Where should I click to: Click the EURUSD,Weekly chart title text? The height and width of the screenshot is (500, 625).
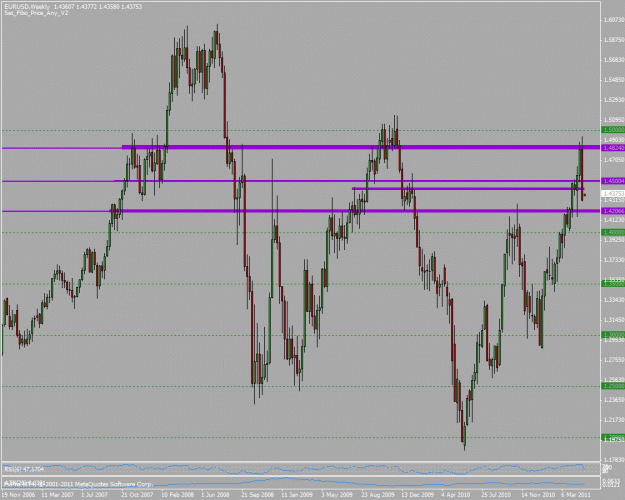[x=27, y=7]
